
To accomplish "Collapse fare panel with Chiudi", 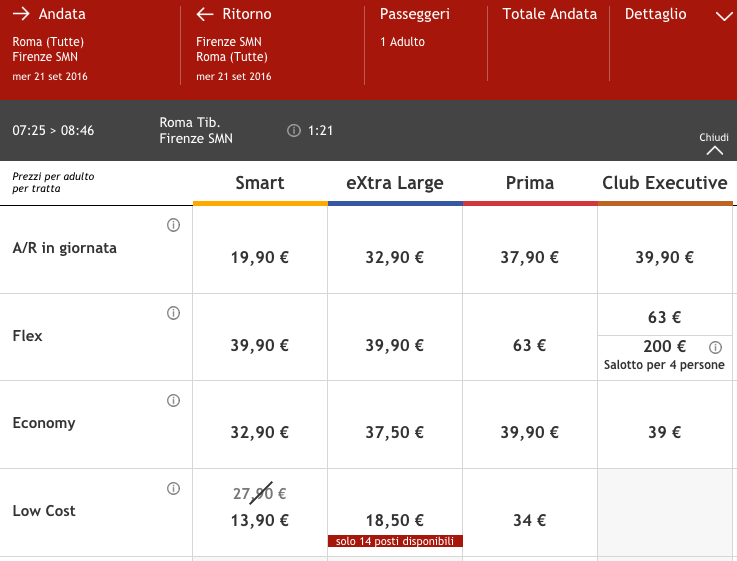I will click(x=714, y=144).
